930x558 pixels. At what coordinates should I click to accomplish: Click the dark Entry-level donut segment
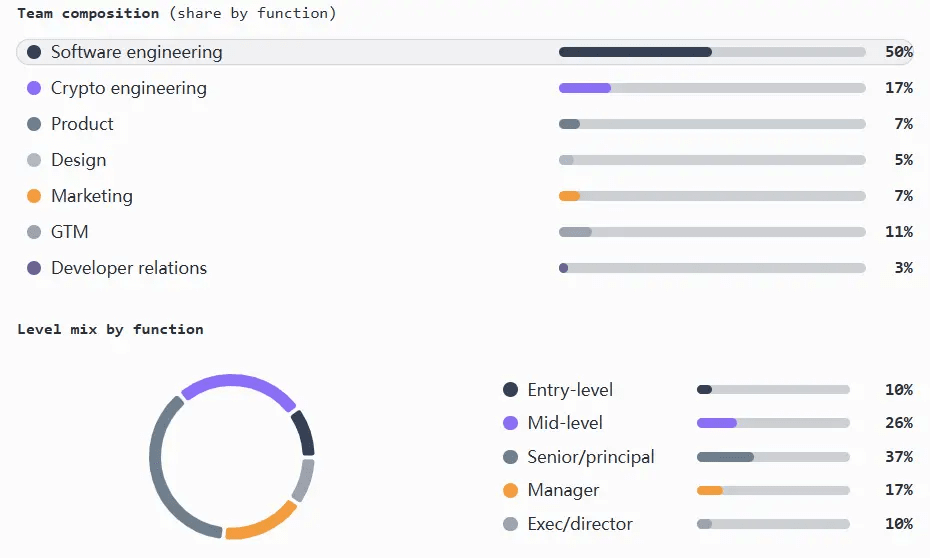click(305, 432)
